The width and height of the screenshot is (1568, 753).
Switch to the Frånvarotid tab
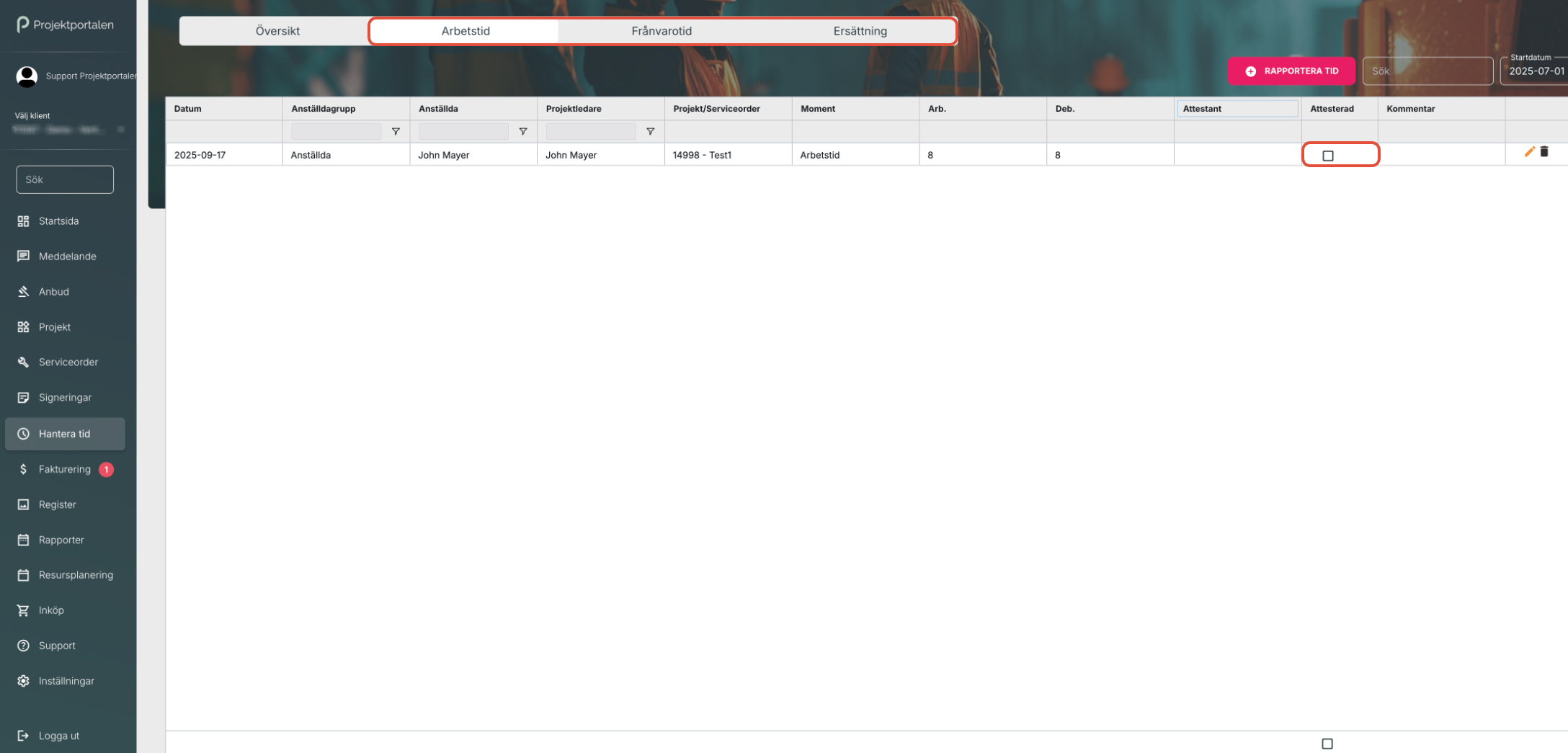point(661,31)
